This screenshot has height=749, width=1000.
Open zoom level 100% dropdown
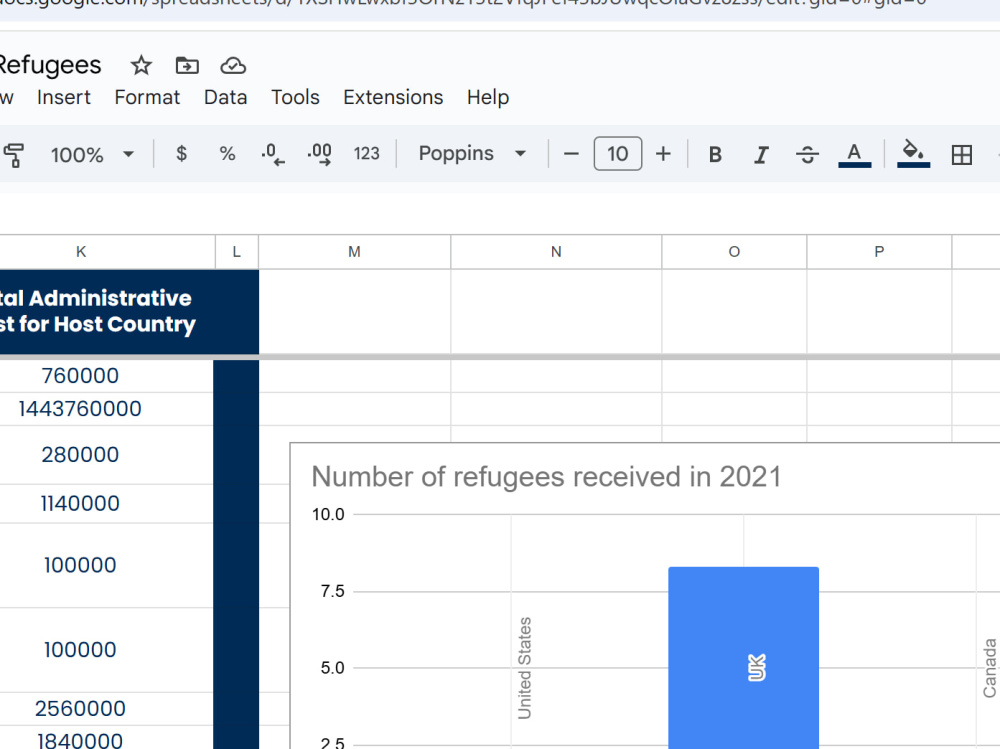(x=92, y=154)
